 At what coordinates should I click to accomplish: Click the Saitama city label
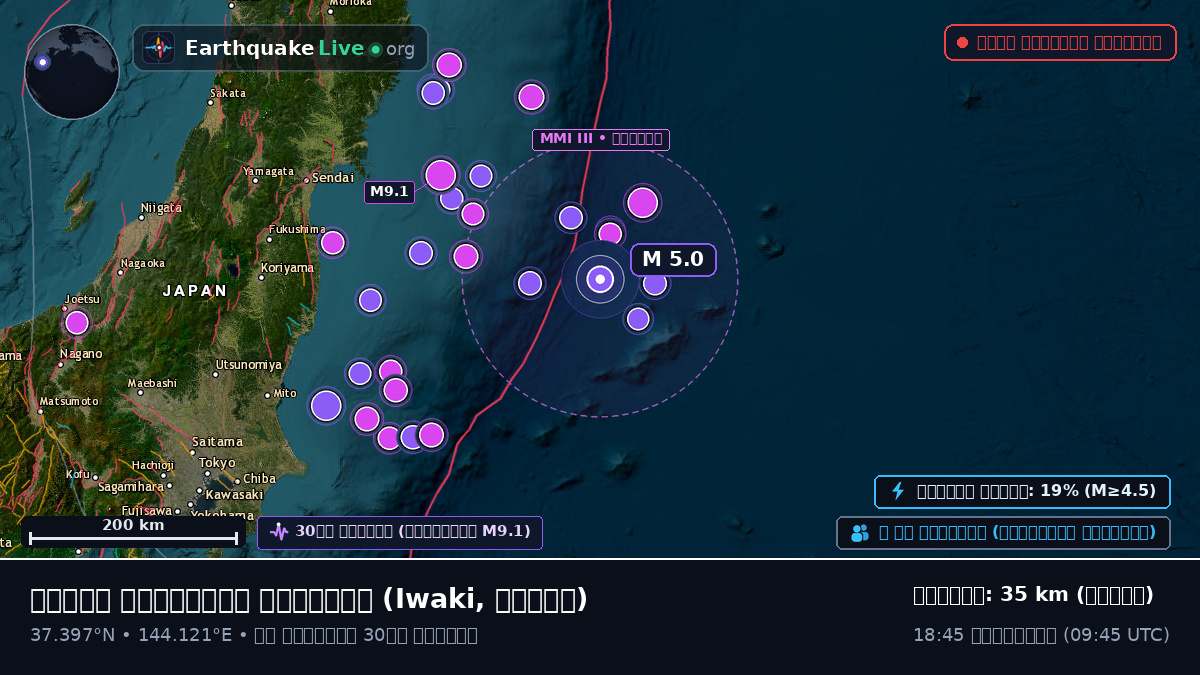pyautogui.click(x=217, y=442)
